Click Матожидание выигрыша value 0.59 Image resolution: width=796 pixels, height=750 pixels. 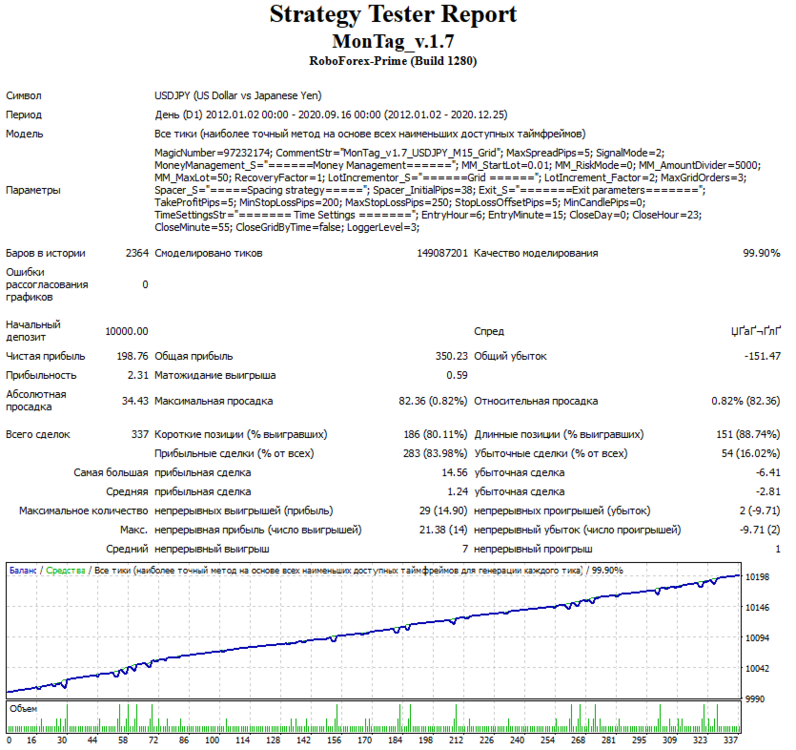457,375
